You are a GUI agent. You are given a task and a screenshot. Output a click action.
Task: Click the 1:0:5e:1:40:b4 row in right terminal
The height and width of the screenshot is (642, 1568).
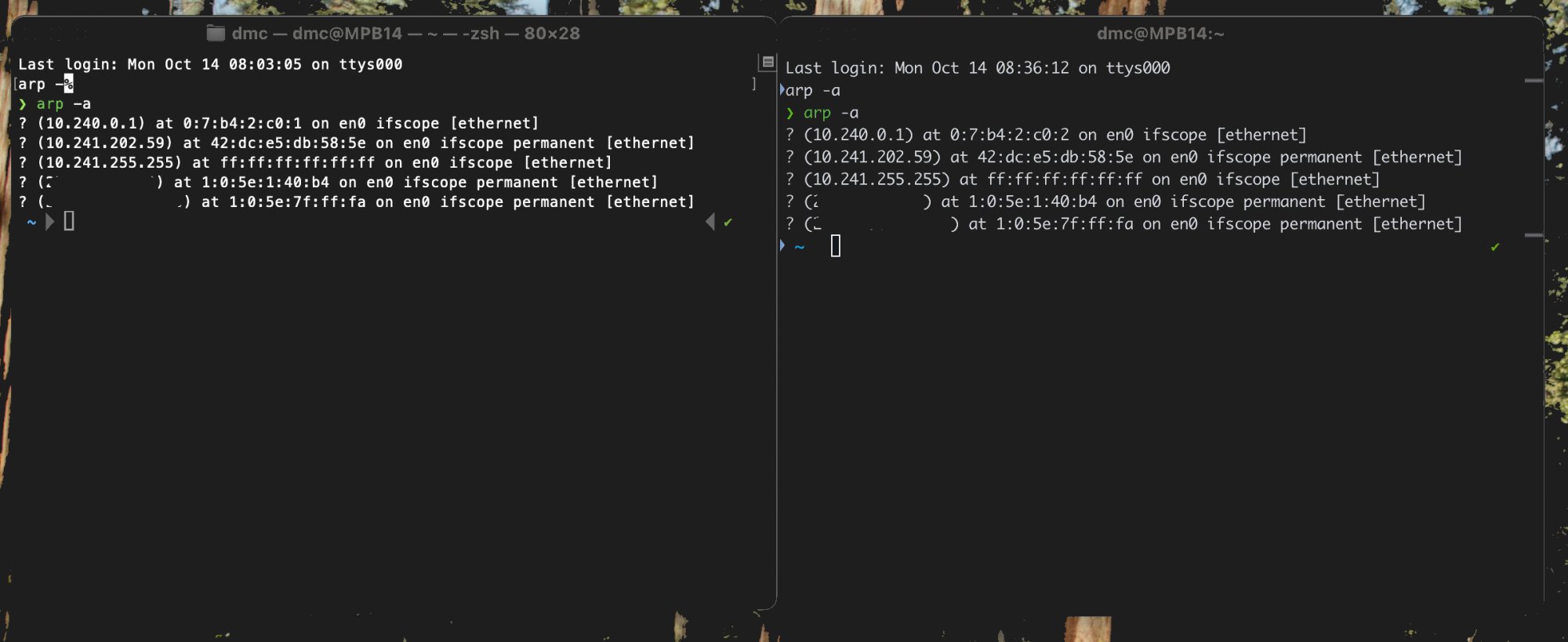(x=1105, y=201)
